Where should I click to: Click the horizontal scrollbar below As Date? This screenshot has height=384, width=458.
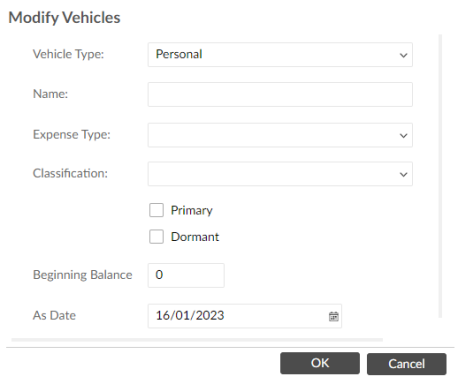[x=197, y=340]
